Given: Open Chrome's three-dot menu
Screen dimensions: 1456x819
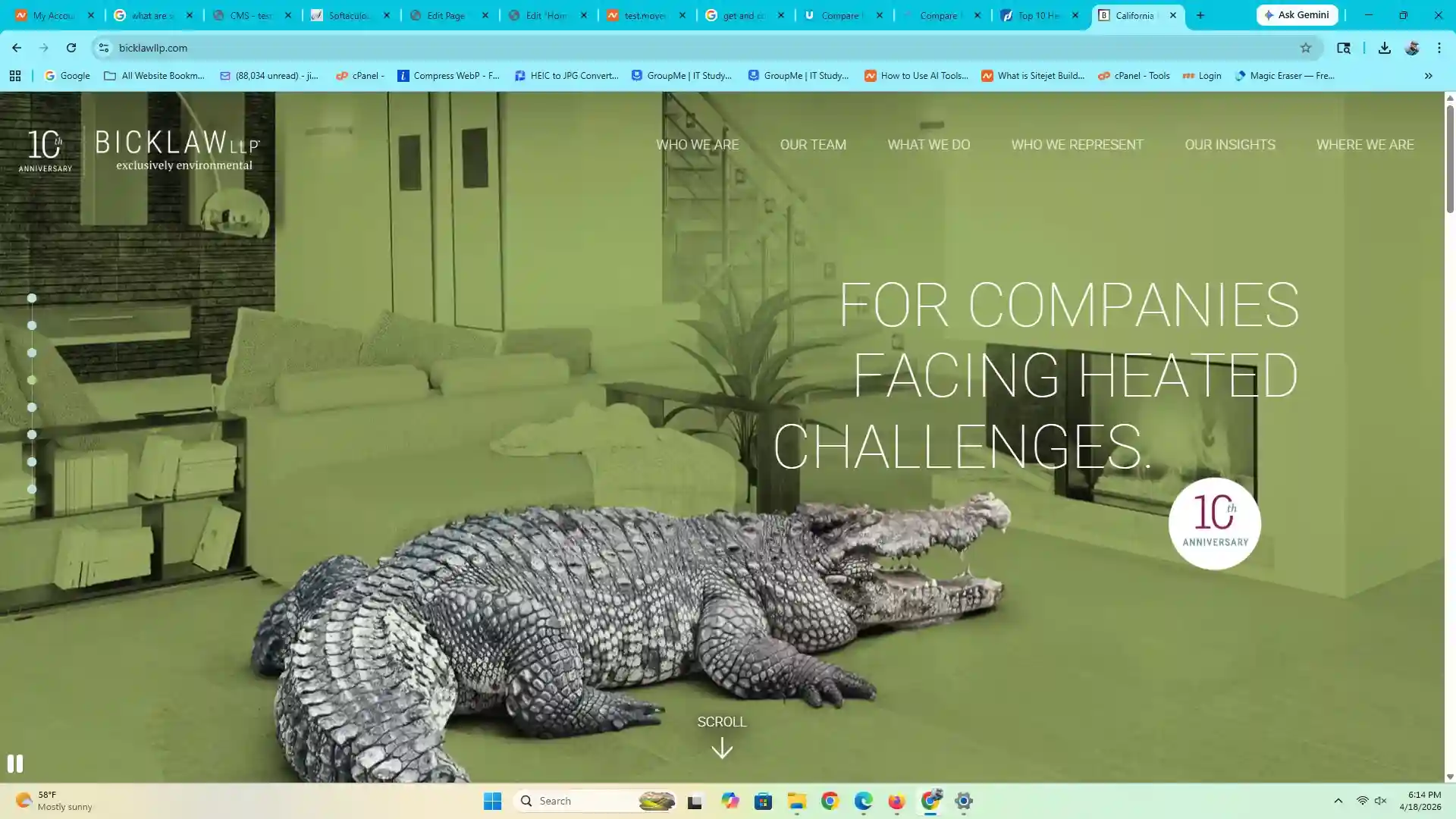Looking at the screenshot, I should click(1439, 47).
